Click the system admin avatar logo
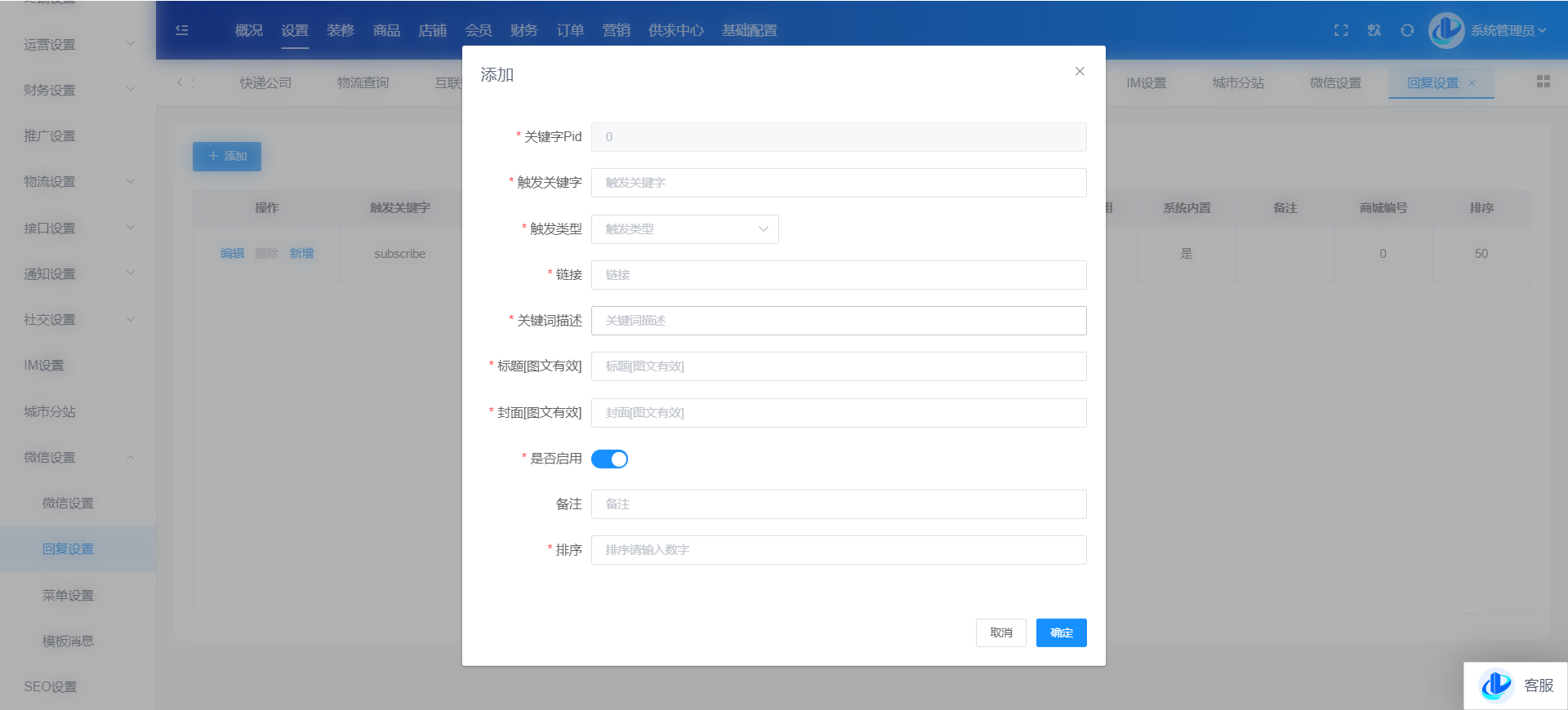 (x=1446, y=30)
